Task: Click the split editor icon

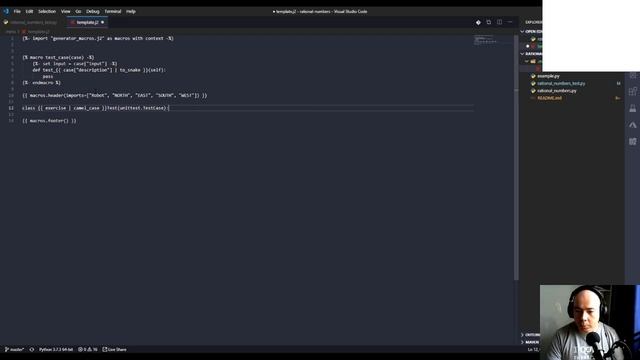Action: pyautogui.click(x=499, y=22)
